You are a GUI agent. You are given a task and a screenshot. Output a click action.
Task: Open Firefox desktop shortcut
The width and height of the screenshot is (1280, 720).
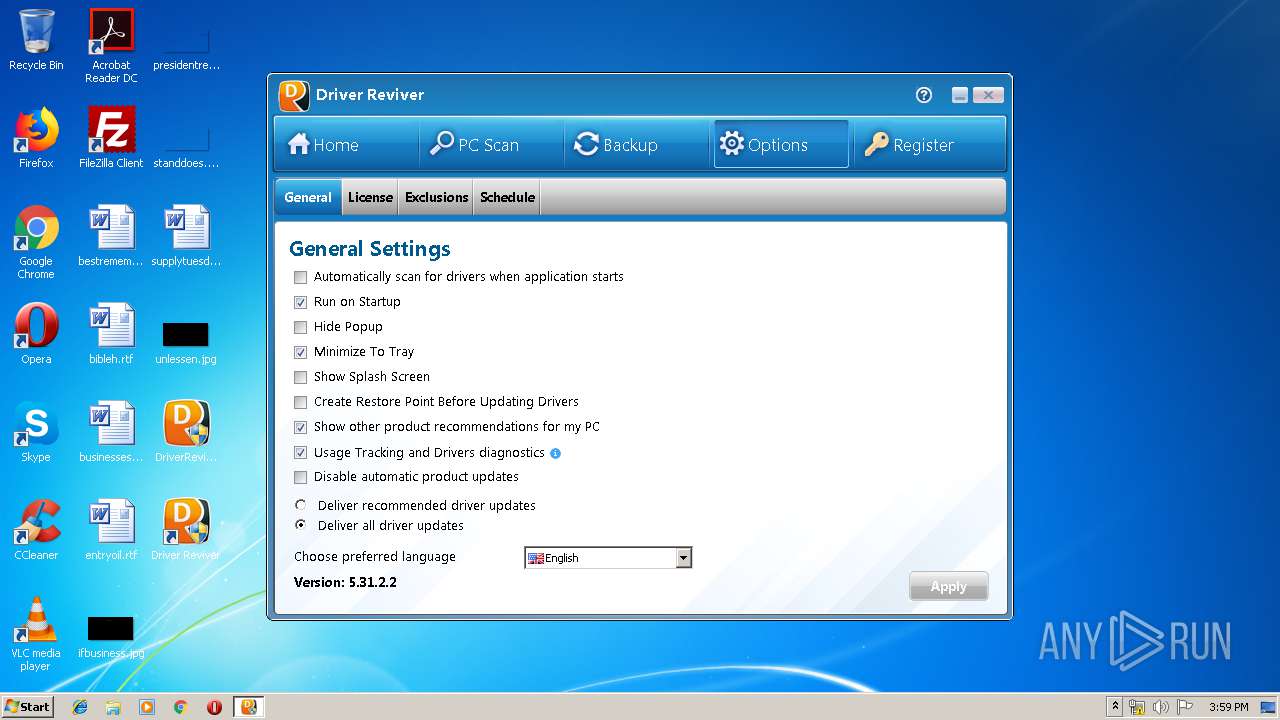[x=36, y=138]
